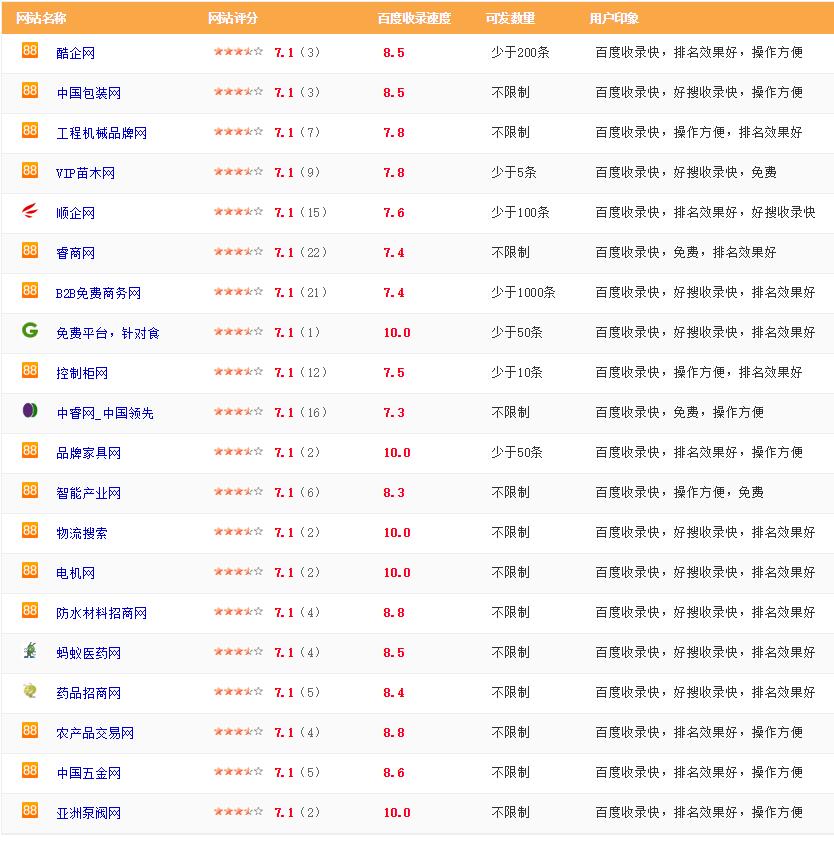
Task: Open the 酷企网 link
Action: point(76,53)
